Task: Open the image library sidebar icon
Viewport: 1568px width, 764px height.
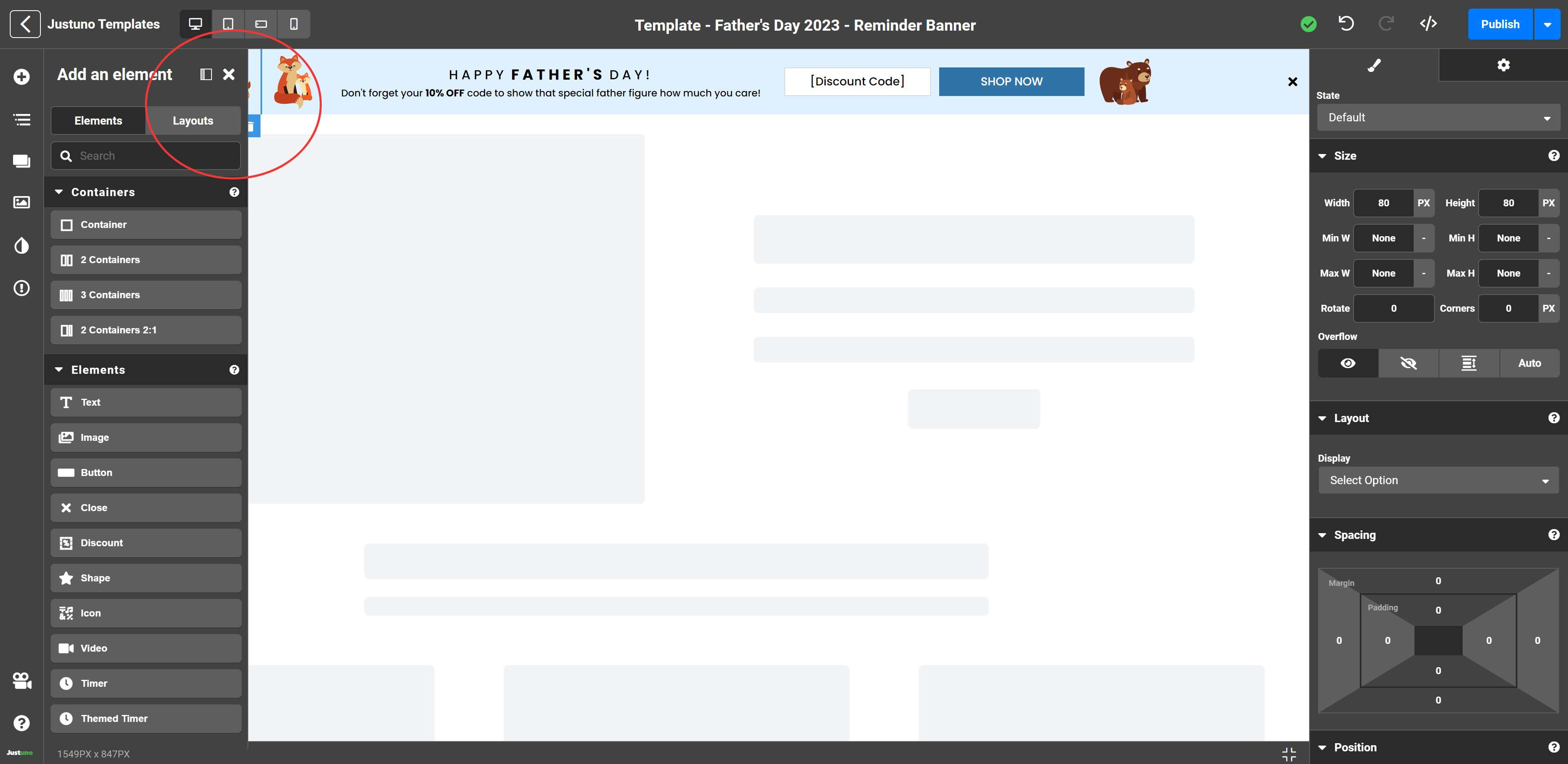Action: coord(22,202)
